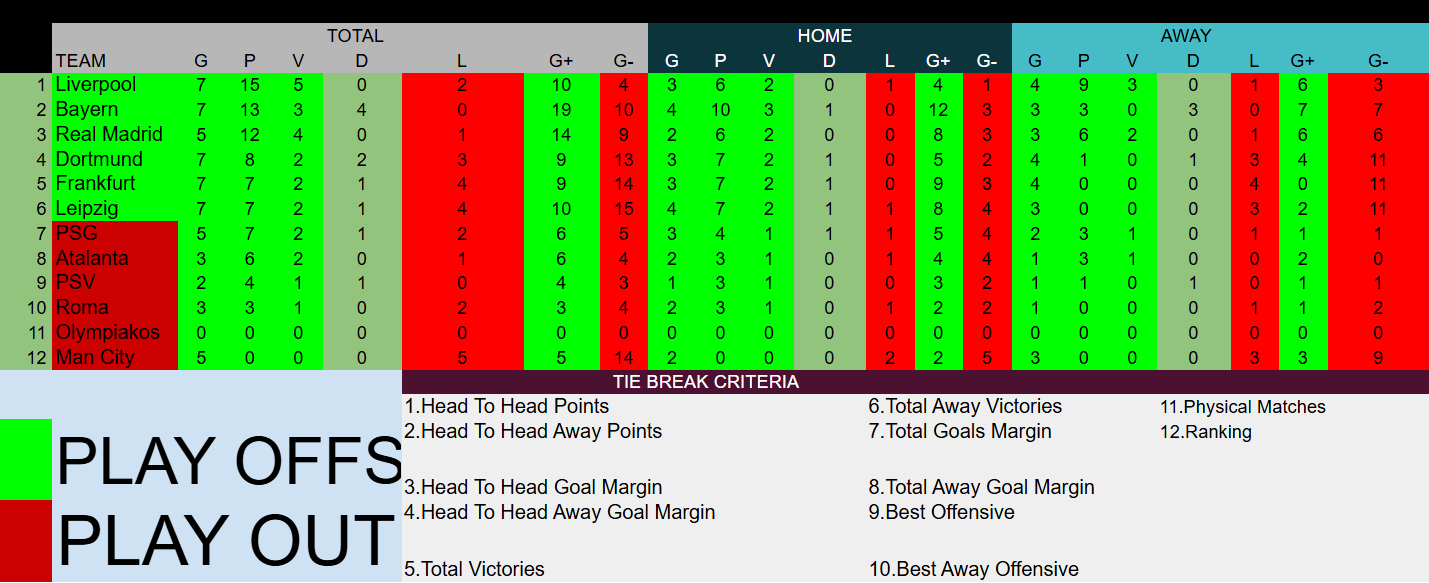1429x583 pixels.
Task: Click the '12.Ranking' criteria text
Action: (x=1206, y=432)
